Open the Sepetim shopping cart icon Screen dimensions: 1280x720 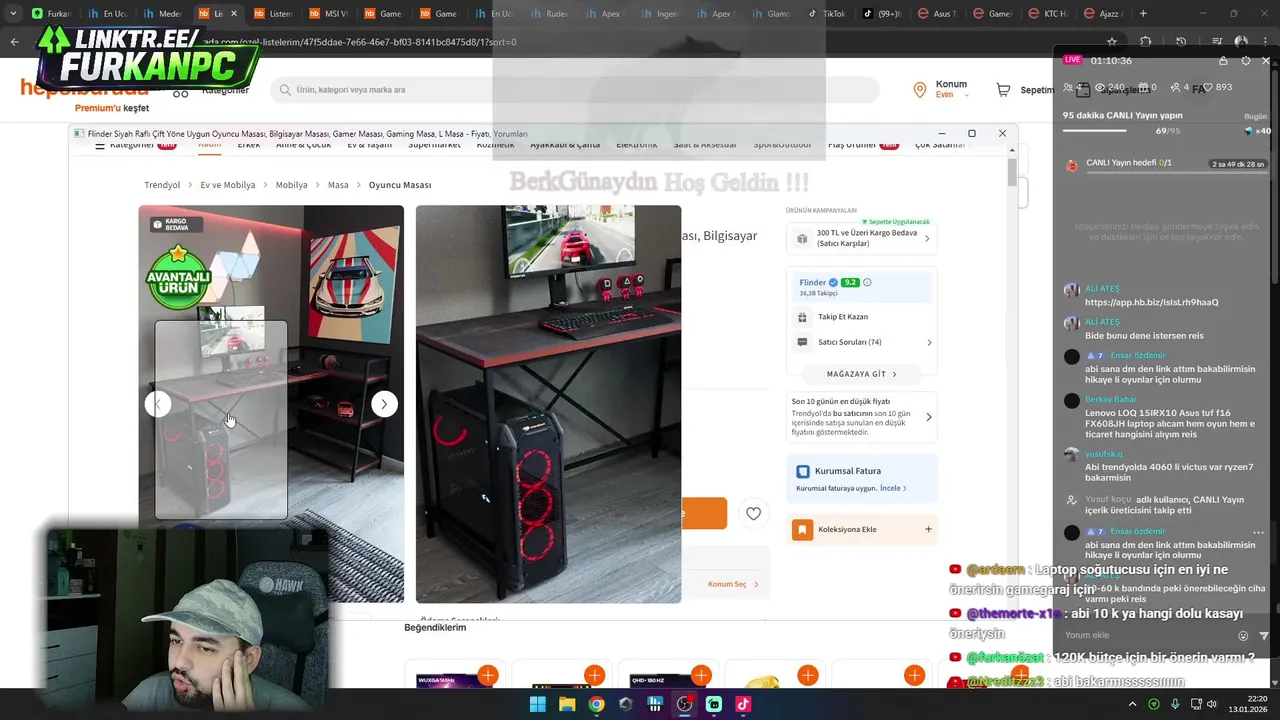(1003, 90)
